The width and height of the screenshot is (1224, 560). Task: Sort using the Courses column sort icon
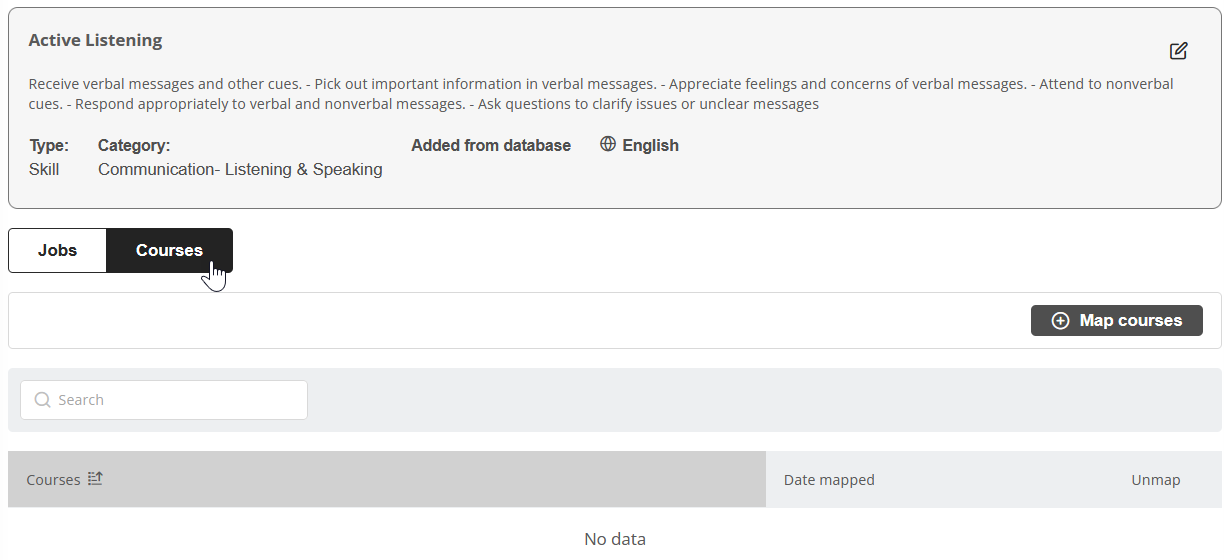click(x=95, y=479)
